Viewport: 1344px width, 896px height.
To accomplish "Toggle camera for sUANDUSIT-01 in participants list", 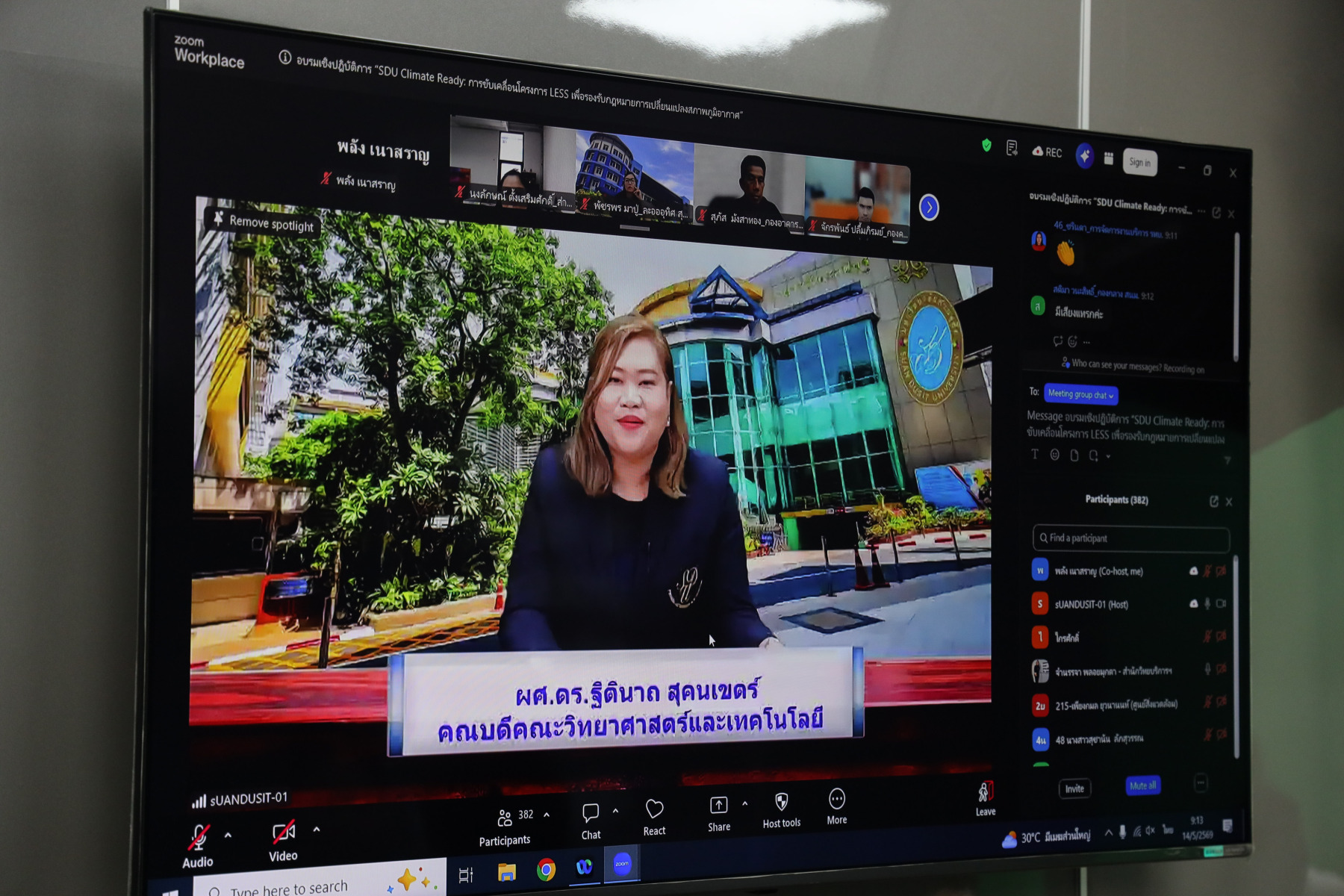I will 1221,603.
